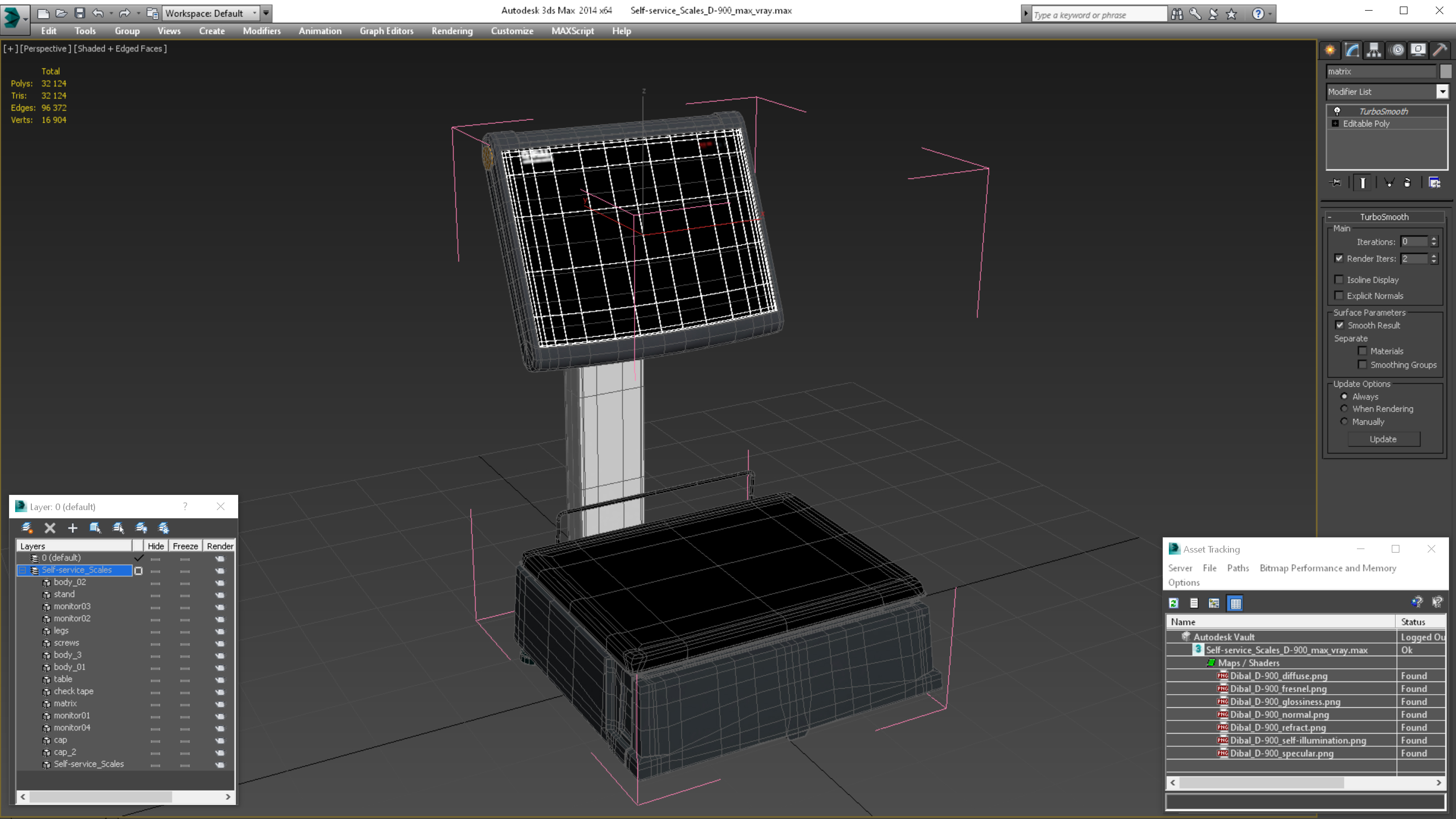Click the Pin Stack icon

tap(1335, 183)
